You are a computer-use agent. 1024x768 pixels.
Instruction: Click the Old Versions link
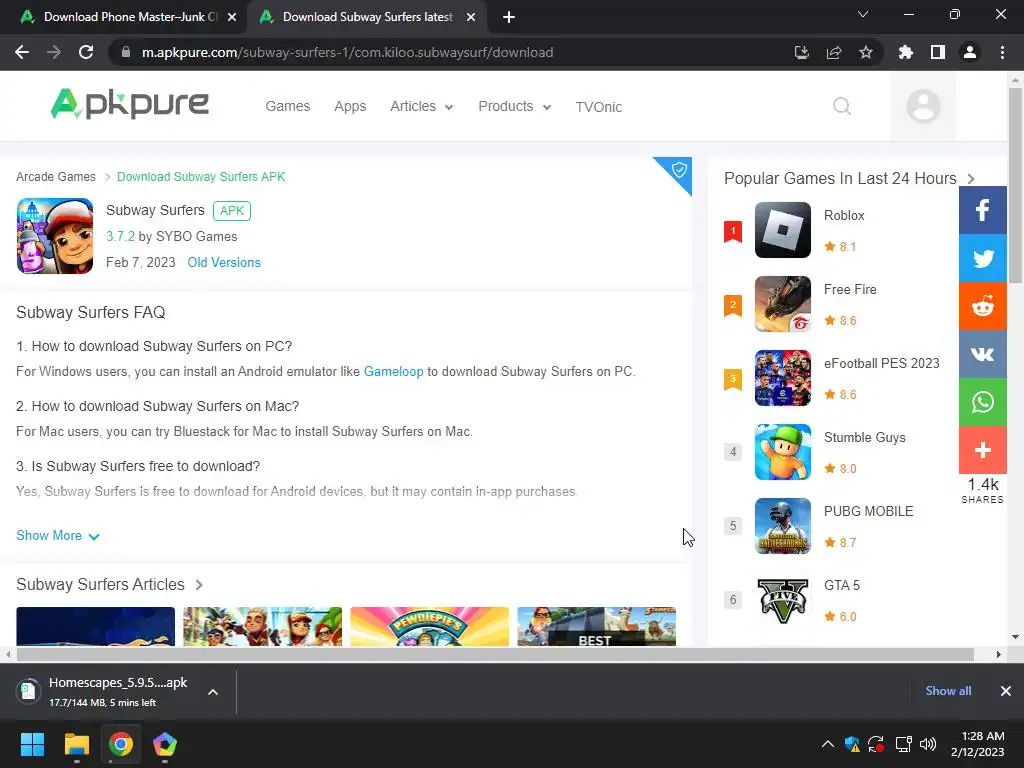[224, 263]
